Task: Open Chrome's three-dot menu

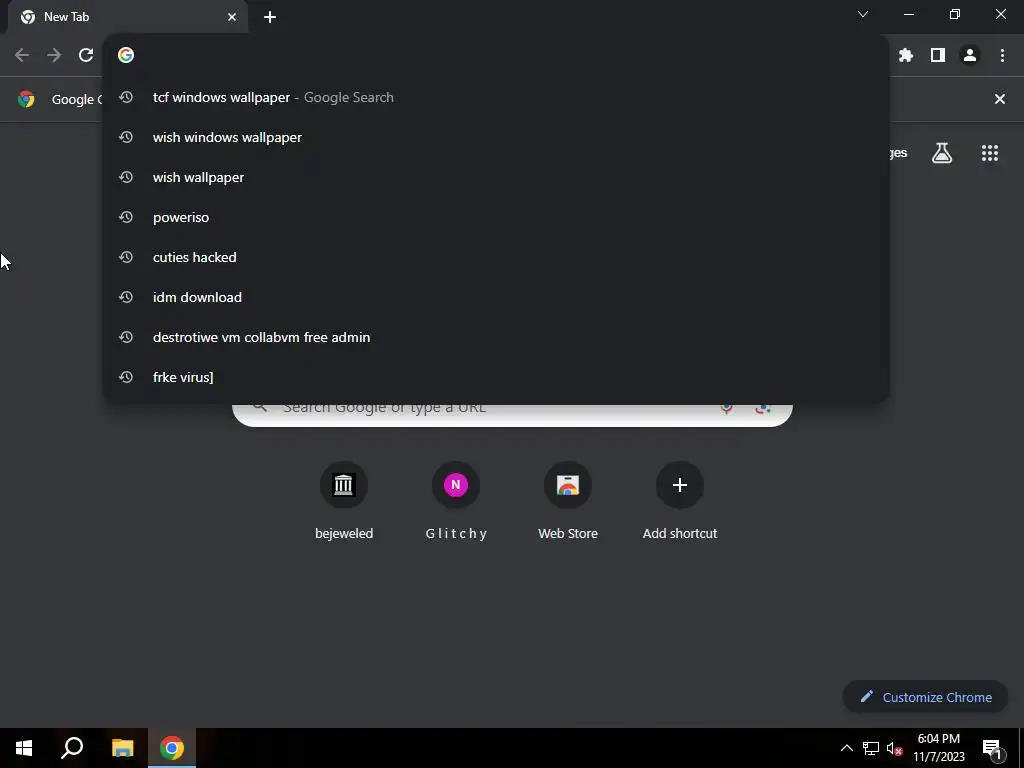Action: click(1002, 56)
